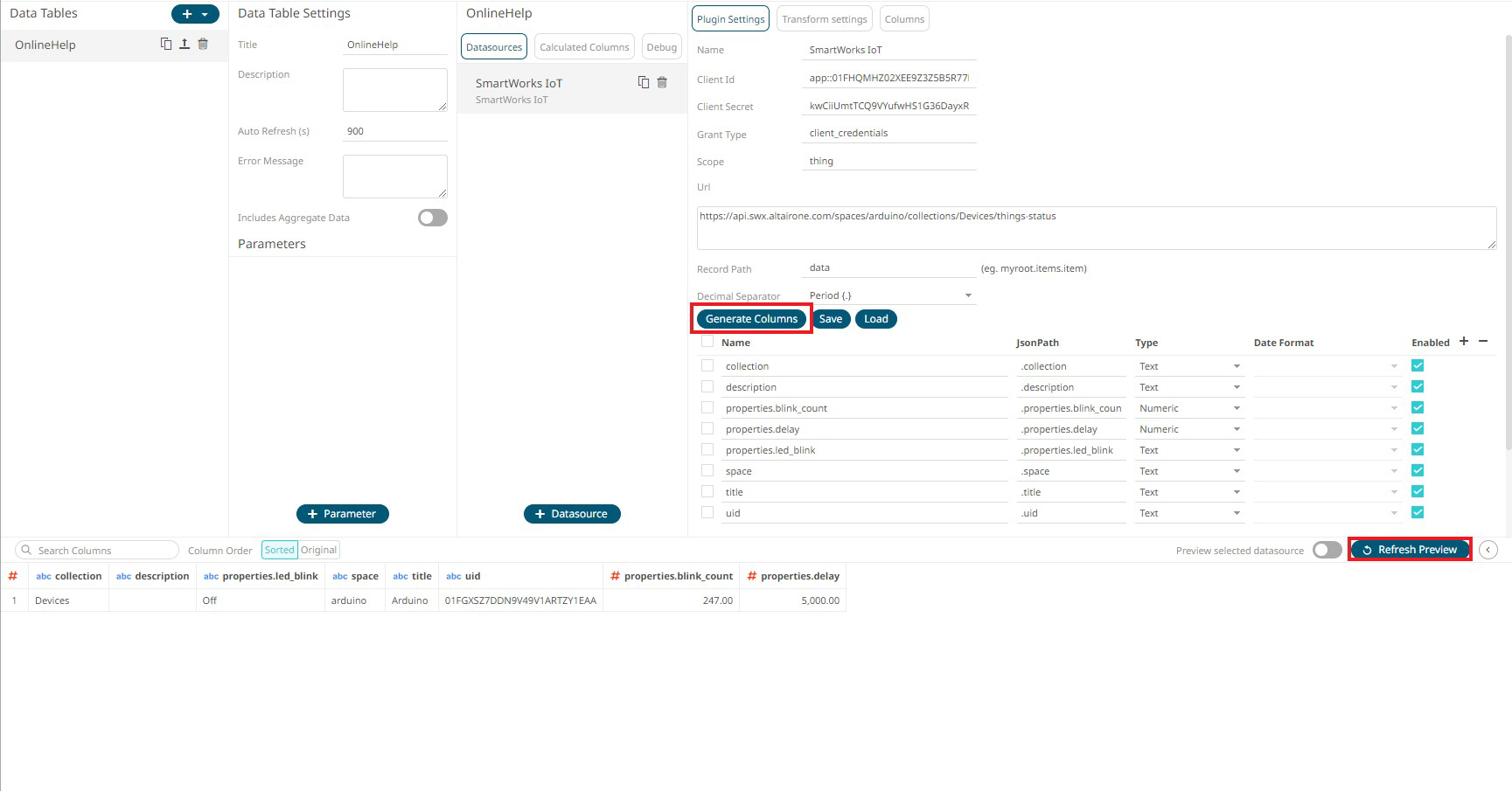Click the upload icon for OnlineHelp table

185,44
